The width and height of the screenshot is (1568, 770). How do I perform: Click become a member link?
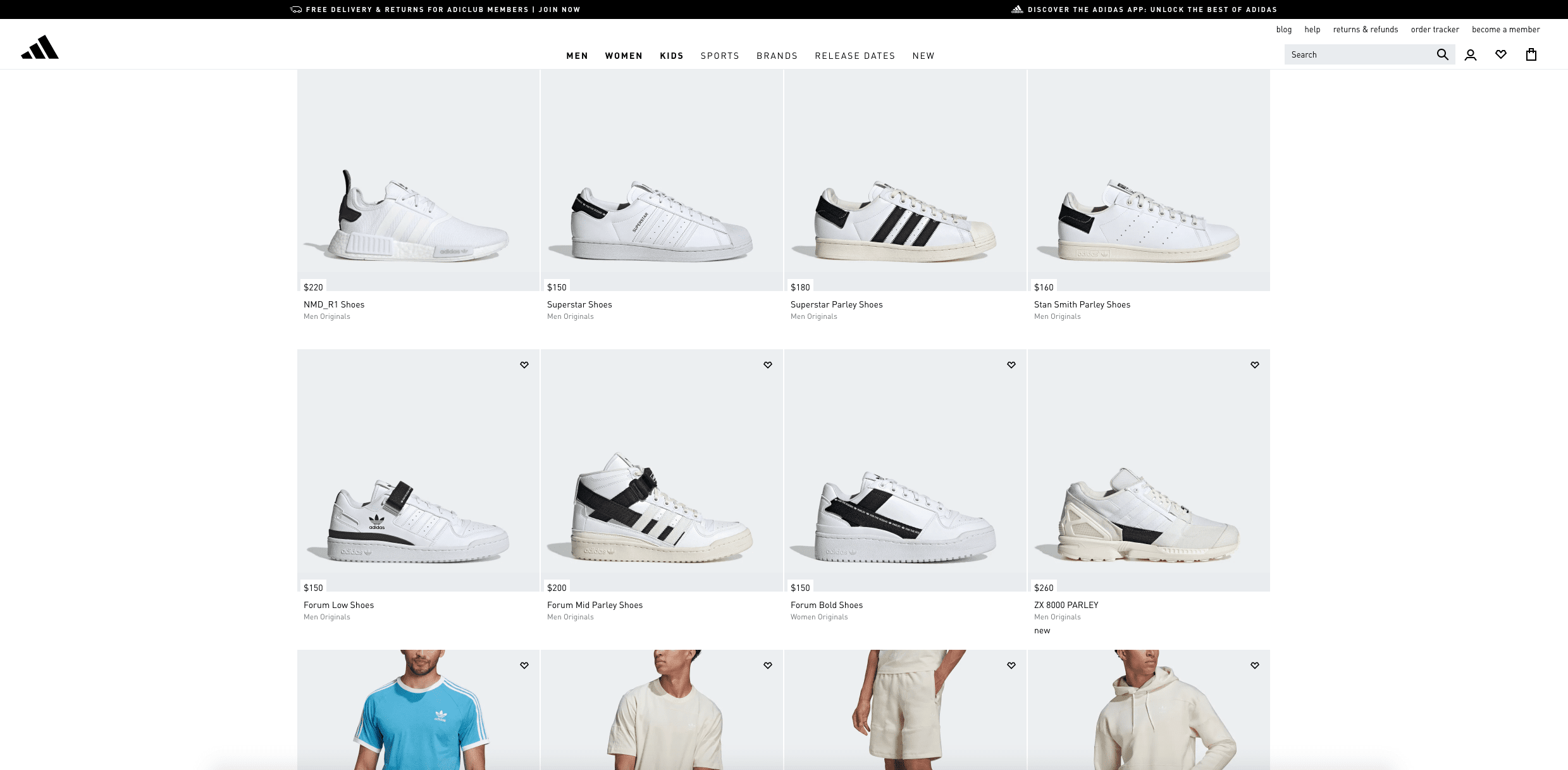pos(1505,30)
